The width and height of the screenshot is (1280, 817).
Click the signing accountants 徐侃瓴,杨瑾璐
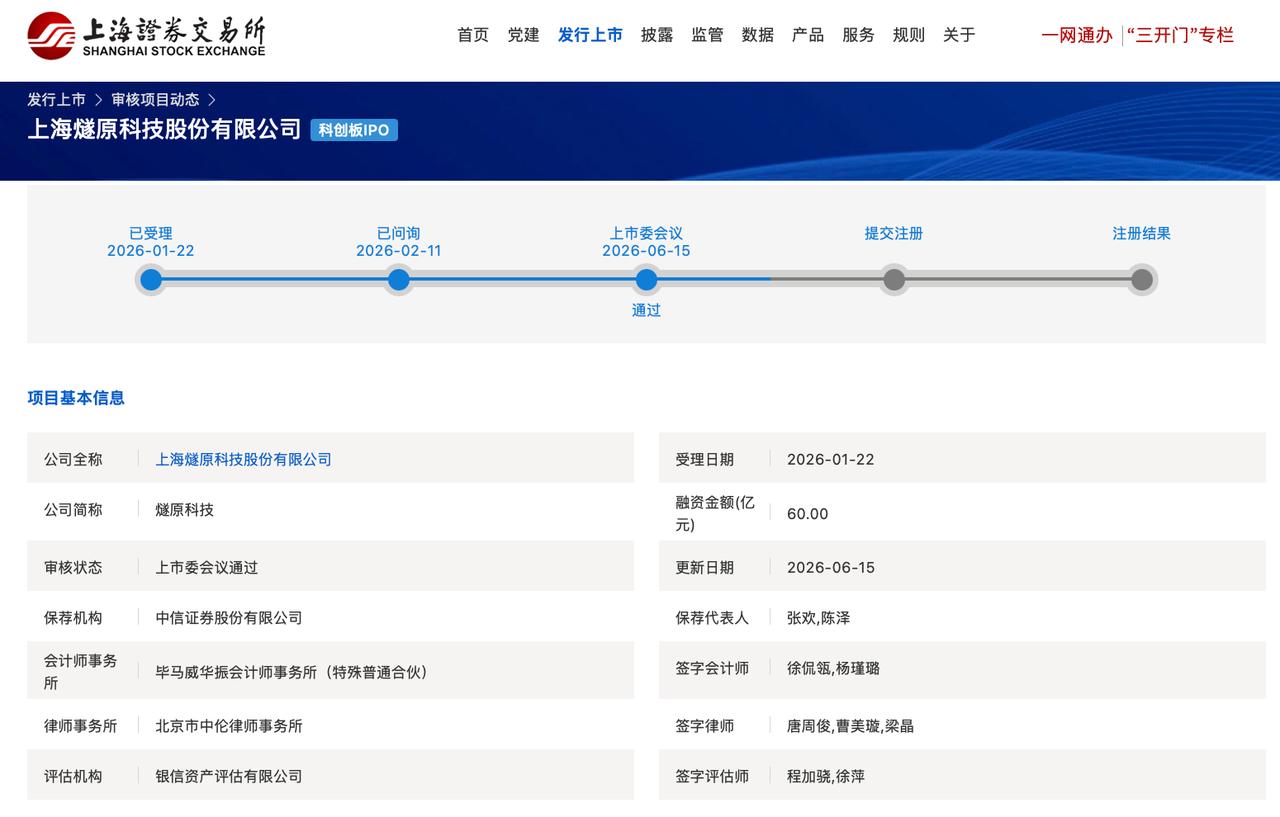tap(833, 667)
